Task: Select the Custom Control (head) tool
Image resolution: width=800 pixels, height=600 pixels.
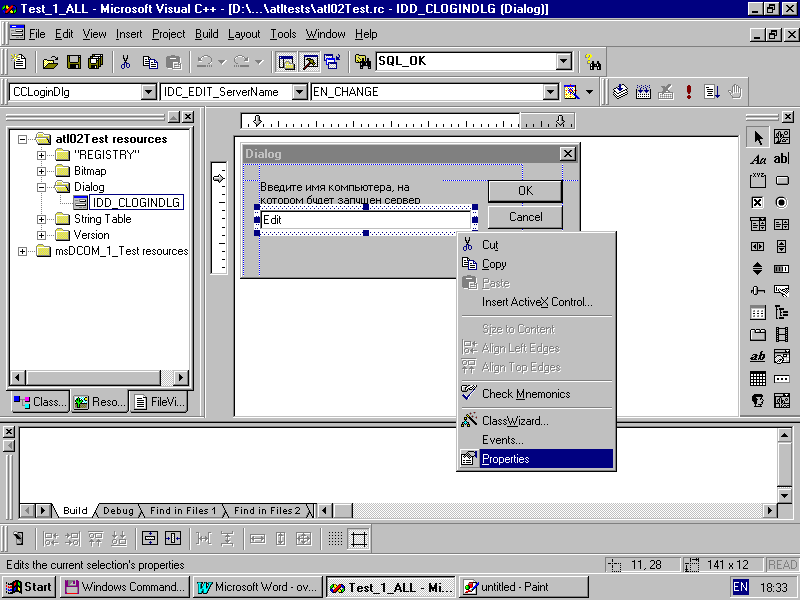Action: coord(758,400)
